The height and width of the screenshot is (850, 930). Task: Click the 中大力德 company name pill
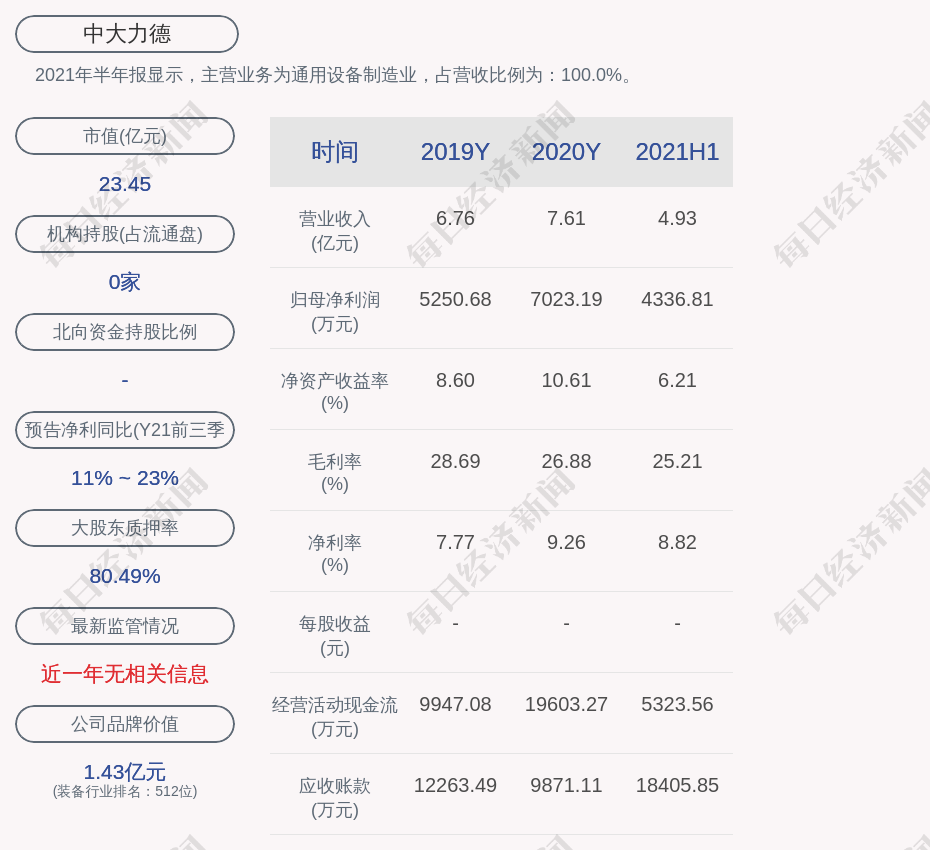[x=127, y=34]
